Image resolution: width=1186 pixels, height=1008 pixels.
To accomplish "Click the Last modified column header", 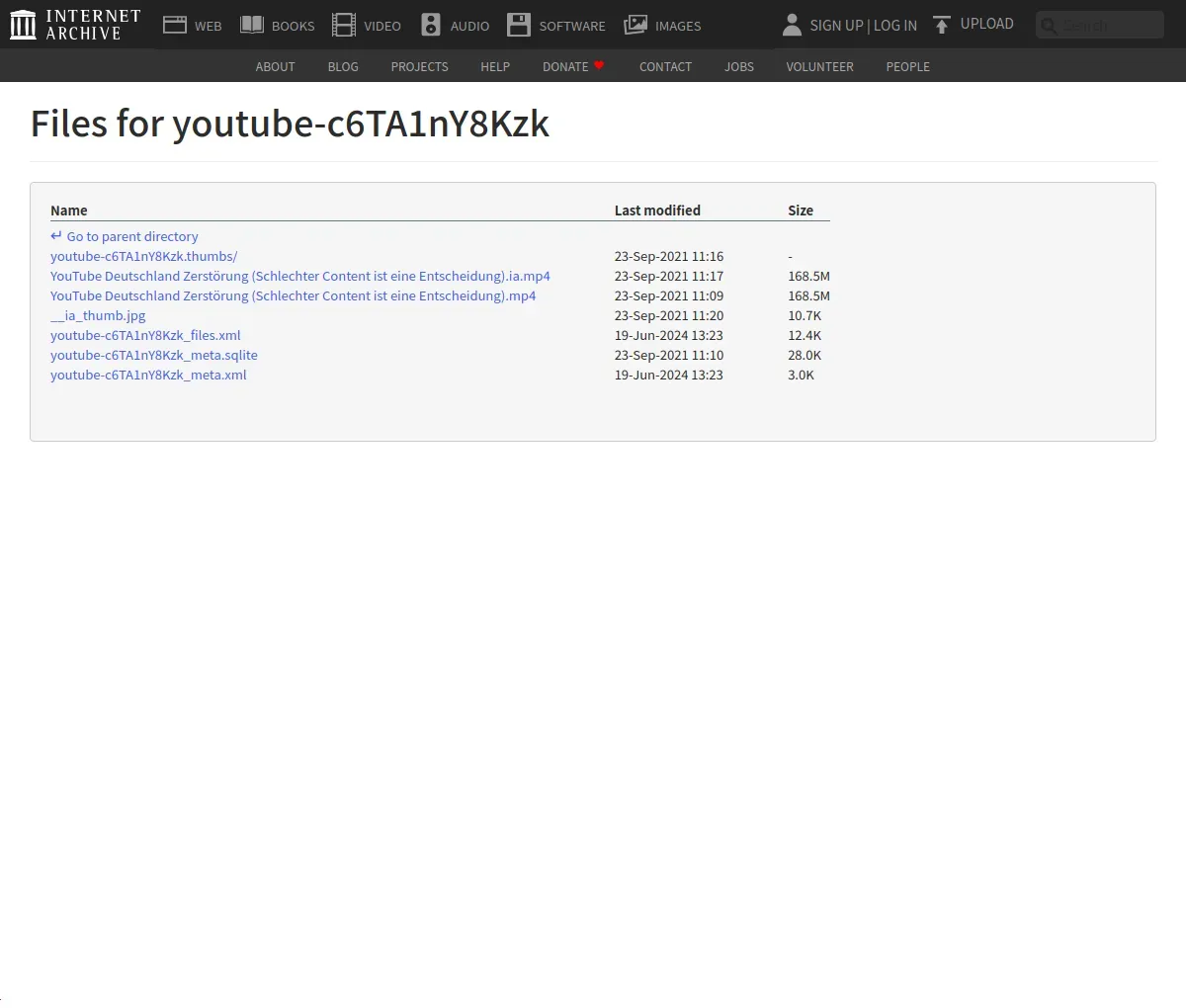I will [657, 210].
